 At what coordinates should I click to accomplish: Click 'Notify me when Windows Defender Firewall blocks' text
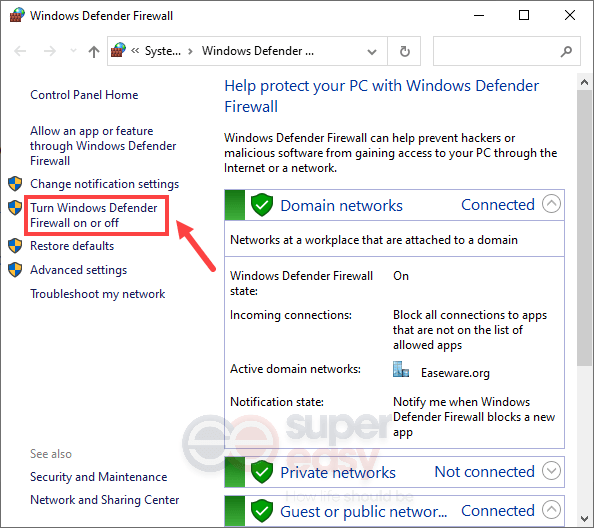pos(474,417)
